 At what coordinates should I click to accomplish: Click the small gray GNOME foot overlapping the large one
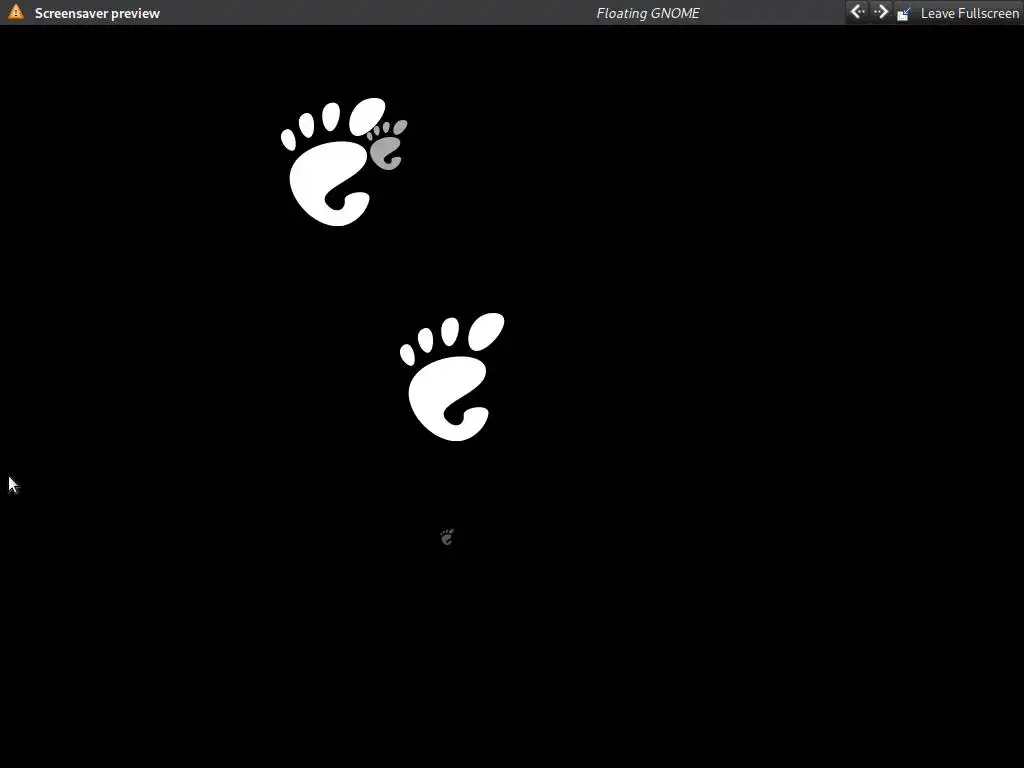(388, 145)
